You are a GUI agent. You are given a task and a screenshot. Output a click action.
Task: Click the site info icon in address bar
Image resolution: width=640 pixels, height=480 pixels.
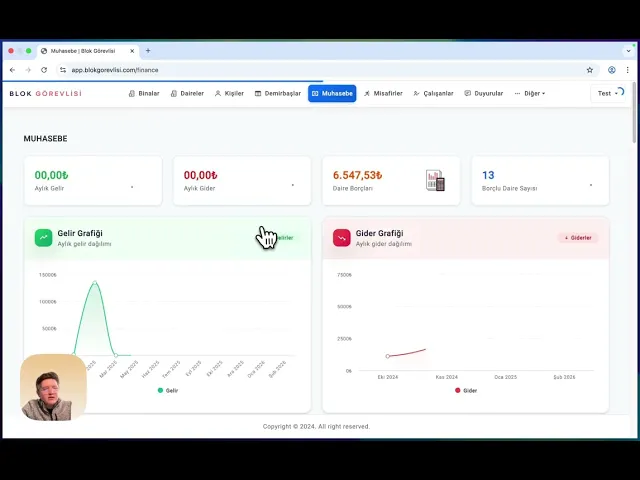click(x=63, y=70)
